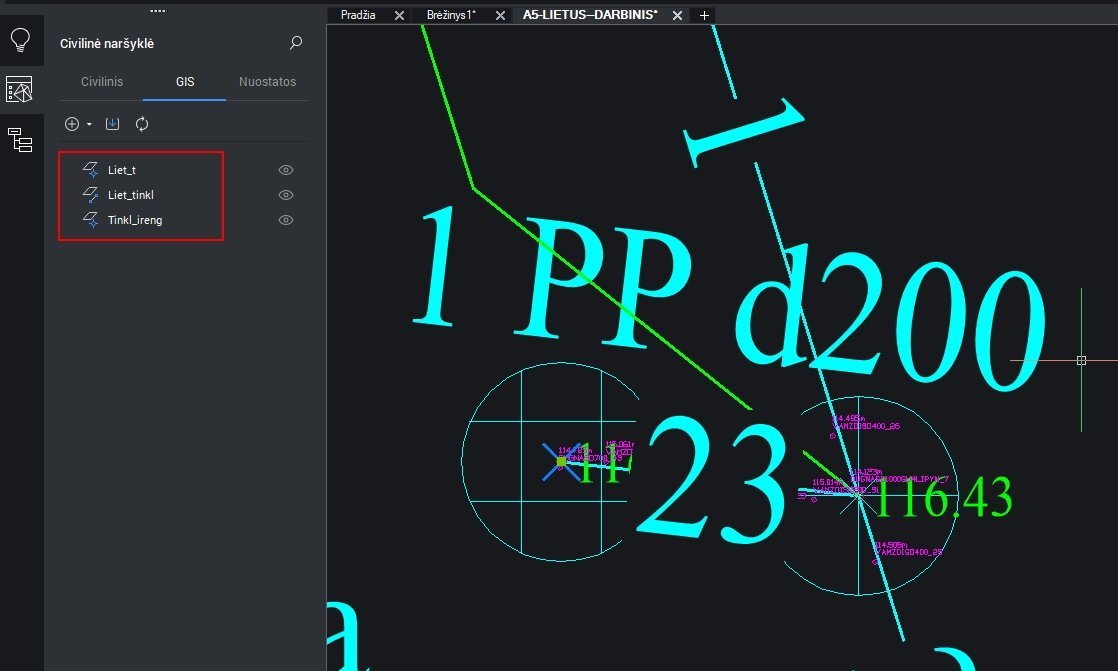Open the structure tree panel icon
1118x671 pixels.
point(20,140)
